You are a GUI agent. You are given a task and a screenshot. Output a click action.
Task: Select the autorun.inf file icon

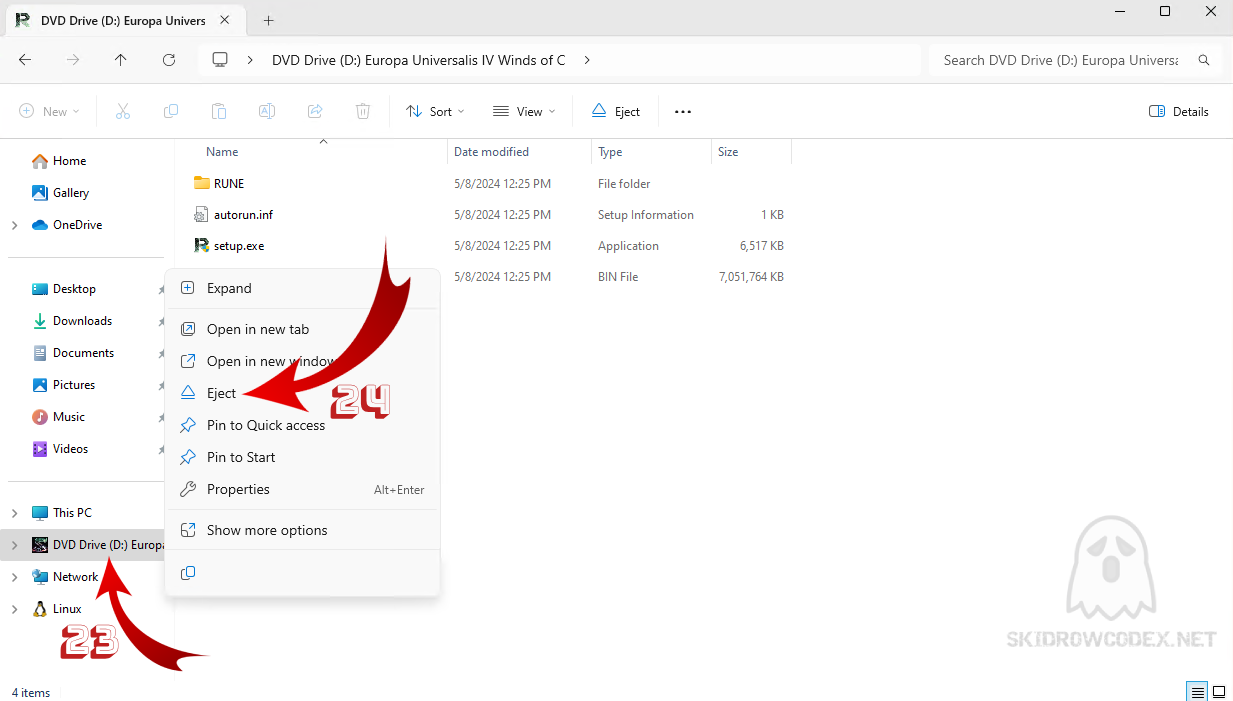(202, 215)
